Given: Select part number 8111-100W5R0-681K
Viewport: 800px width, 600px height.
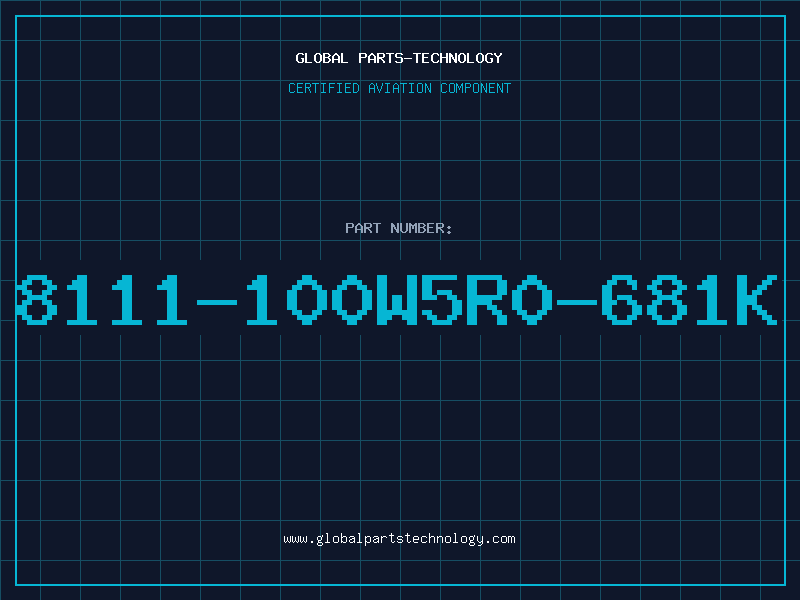Looking at the screenshot, I should point(397,299).
